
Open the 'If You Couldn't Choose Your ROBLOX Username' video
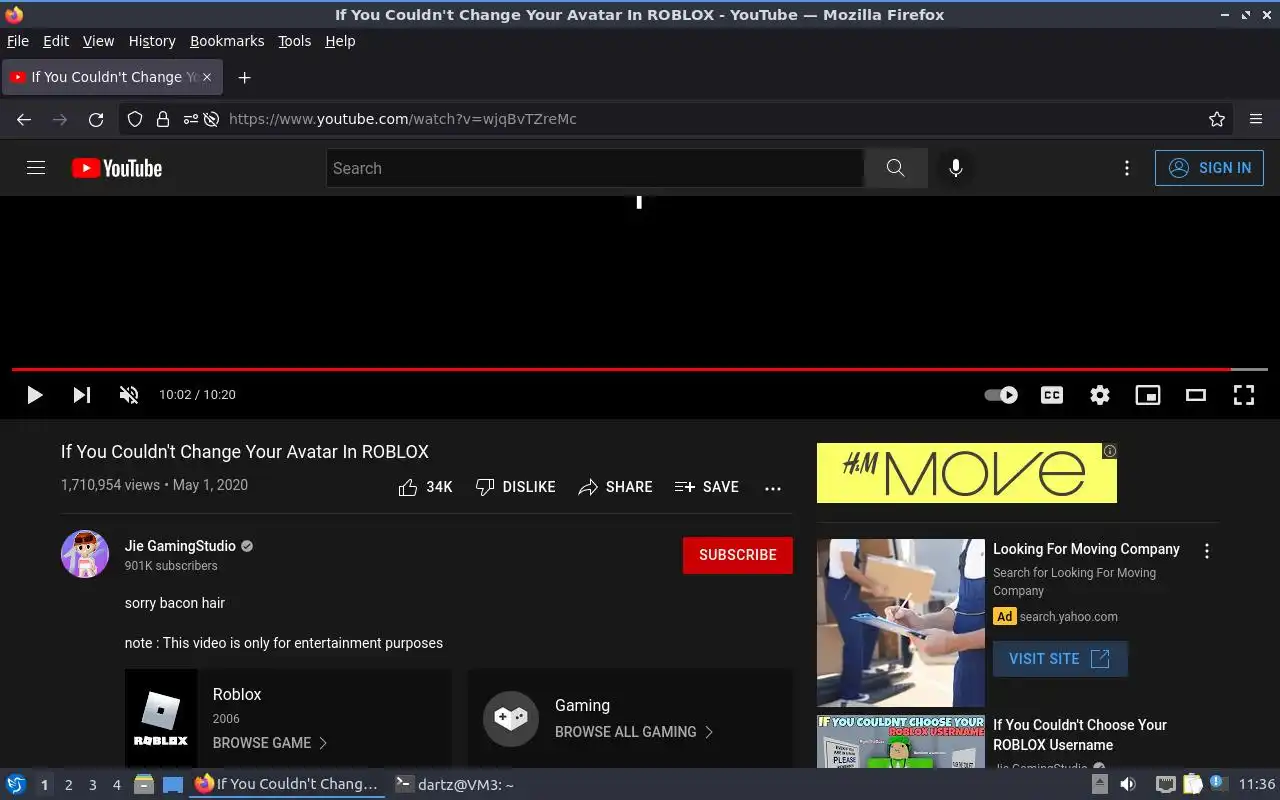pos(1080,735)
